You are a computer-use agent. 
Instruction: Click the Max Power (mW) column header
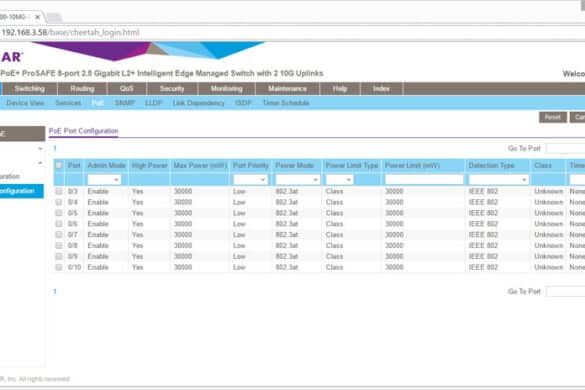click(x=200, y=165)
